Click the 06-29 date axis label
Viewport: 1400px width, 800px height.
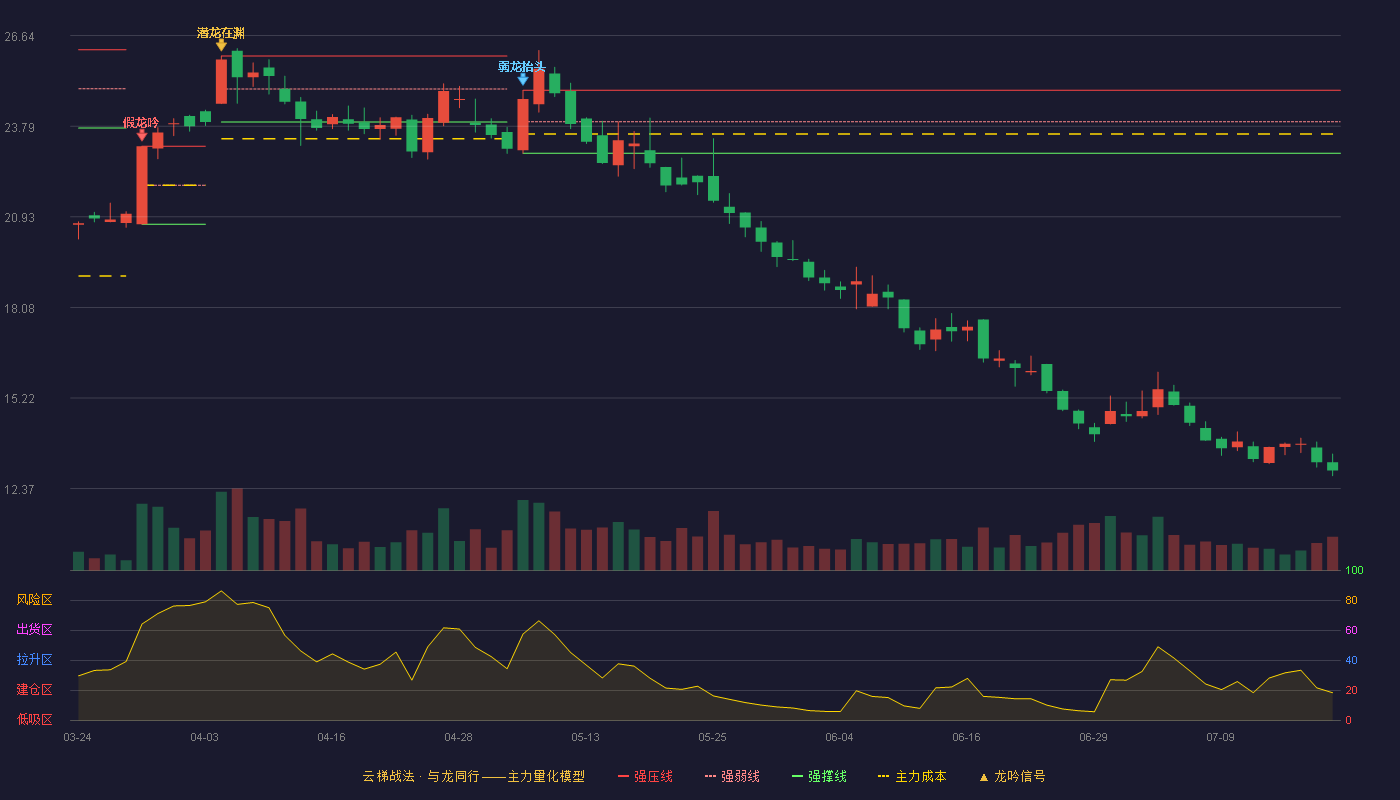1093,737
